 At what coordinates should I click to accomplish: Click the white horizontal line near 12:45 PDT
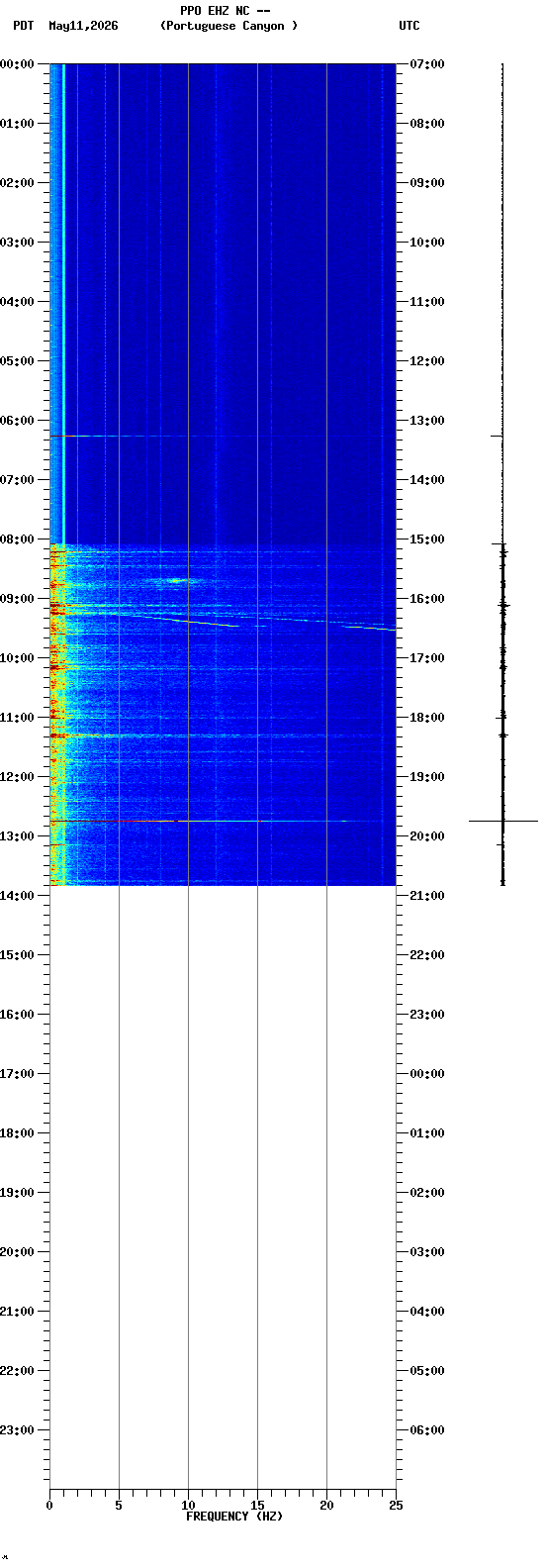tap(257, 821)
